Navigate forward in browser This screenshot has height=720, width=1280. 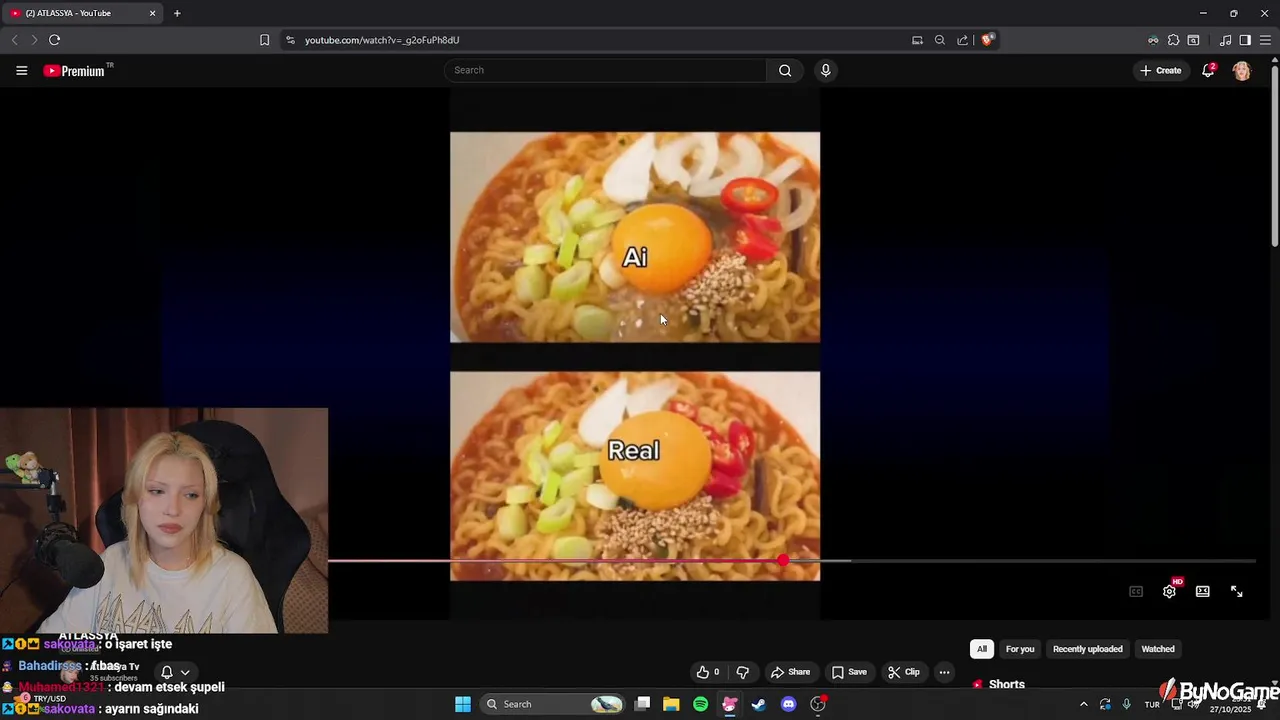tap(33, 40)
